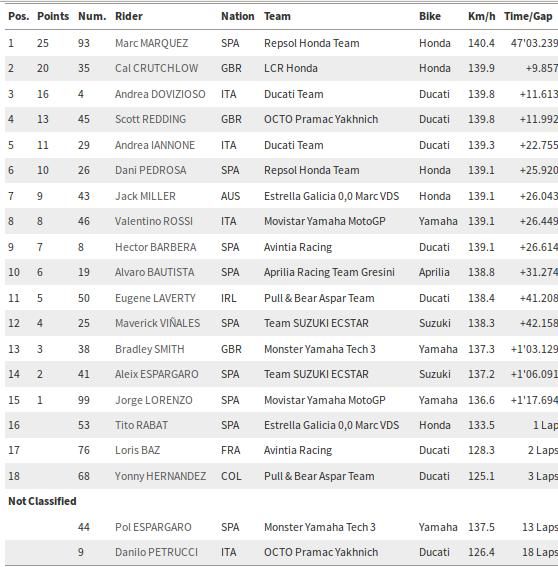Select Valentino ROSSI in the results
This screenshot has height=567, width=558.
pos(154,221)
